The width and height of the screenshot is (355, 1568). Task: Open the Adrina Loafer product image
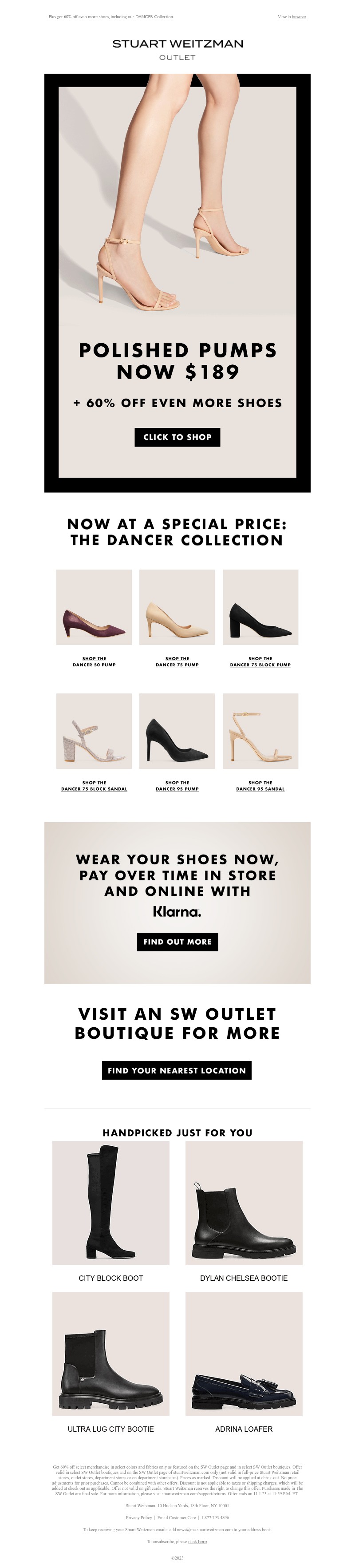(244, 1354)
